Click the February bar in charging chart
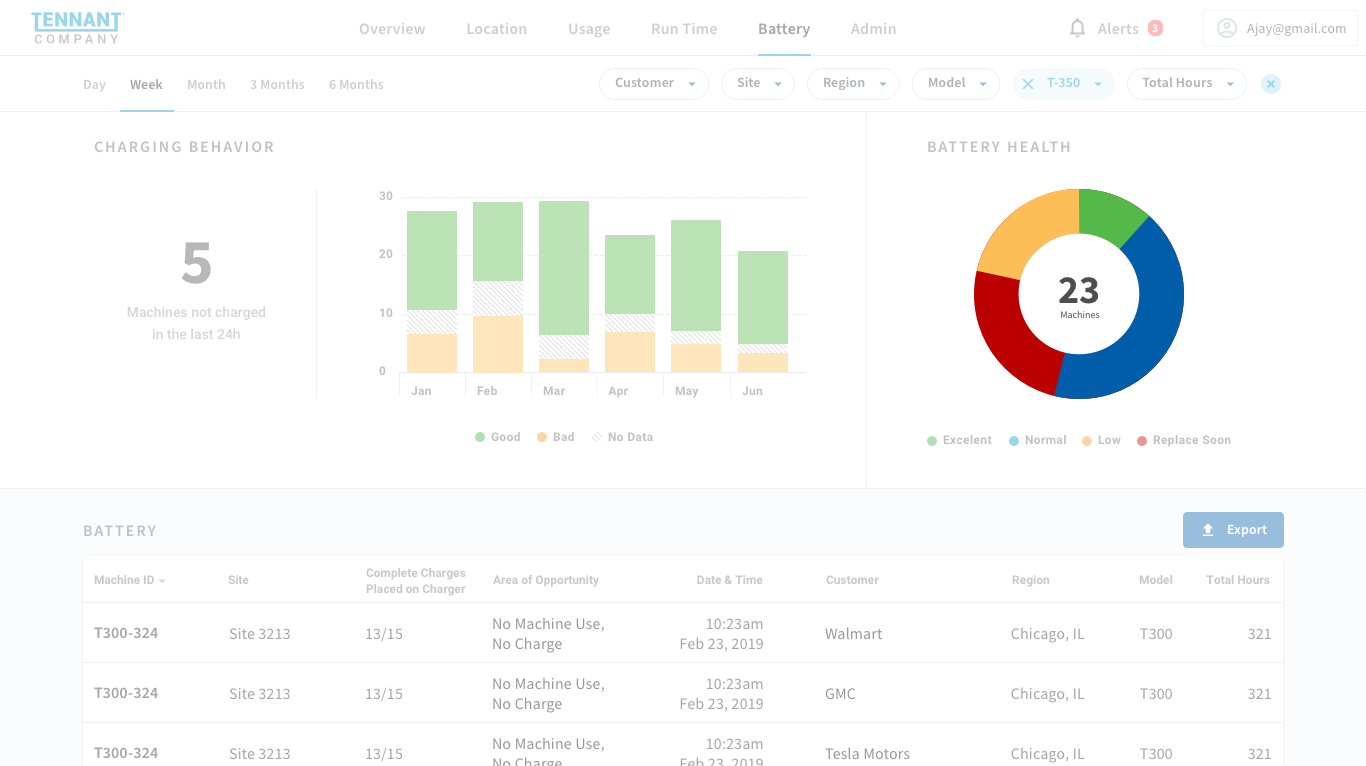The image size is (1366, 766). click(x=498, y=288)
